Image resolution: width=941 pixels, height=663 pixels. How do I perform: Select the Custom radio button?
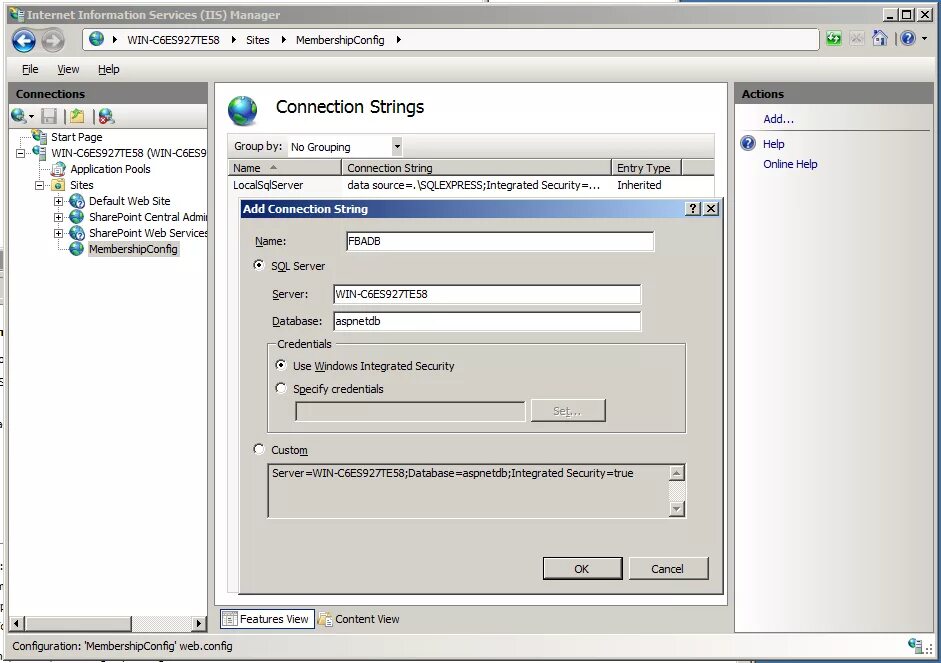point(259,449)
